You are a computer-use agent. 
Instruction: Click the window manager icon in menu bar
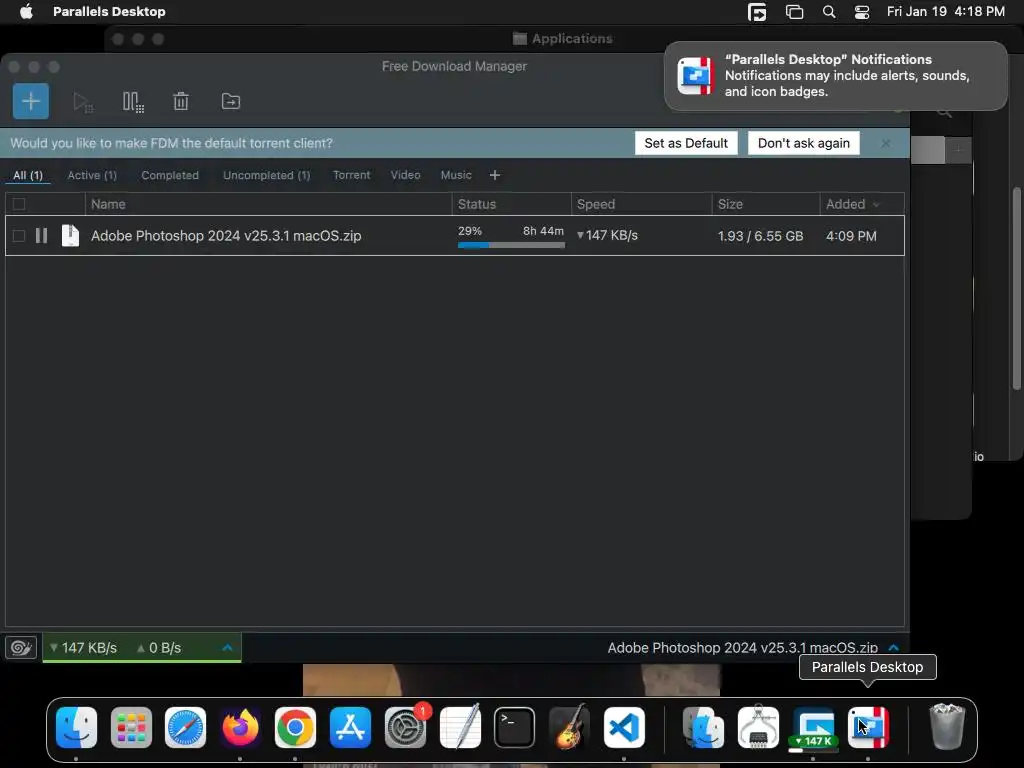794,12
